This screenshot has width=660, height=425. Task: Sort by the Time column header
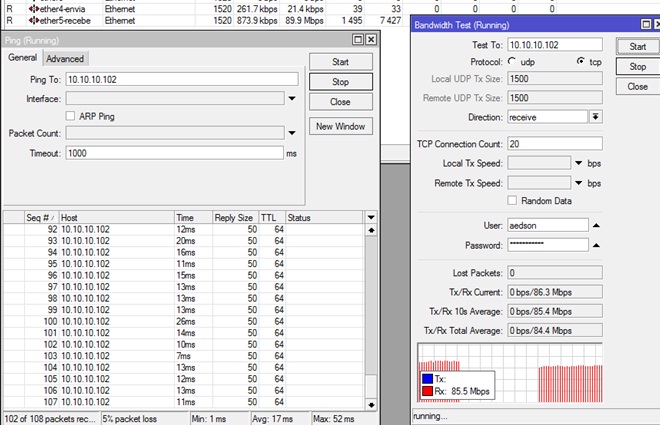coord(193,218)
